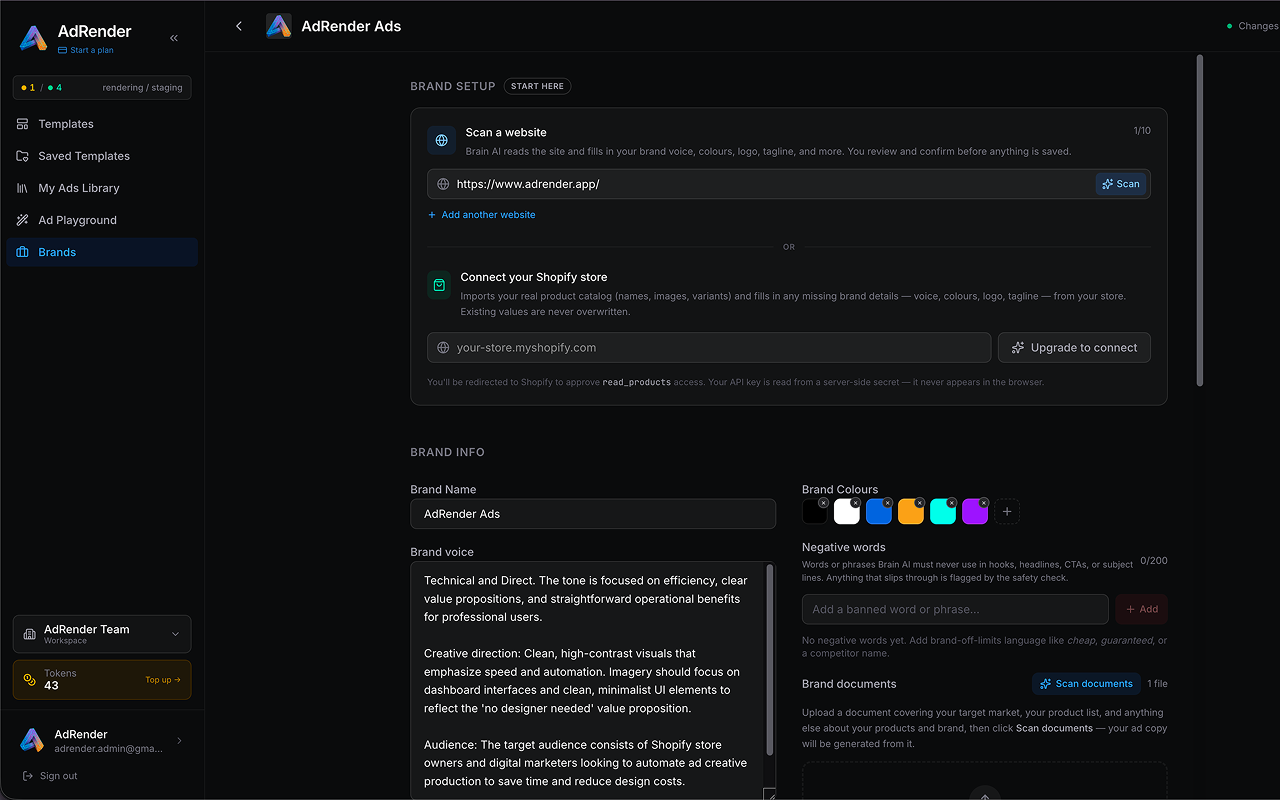Click the Add negative word button
The height and width of the screenshot is (800, 1280).
(1141, 609)
